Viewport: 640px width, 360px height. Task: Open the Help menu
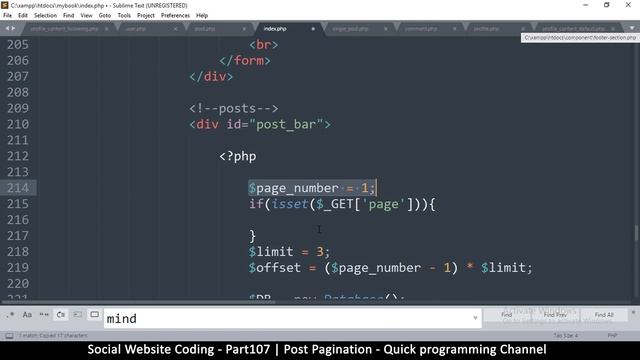click(x=202, y=16)
